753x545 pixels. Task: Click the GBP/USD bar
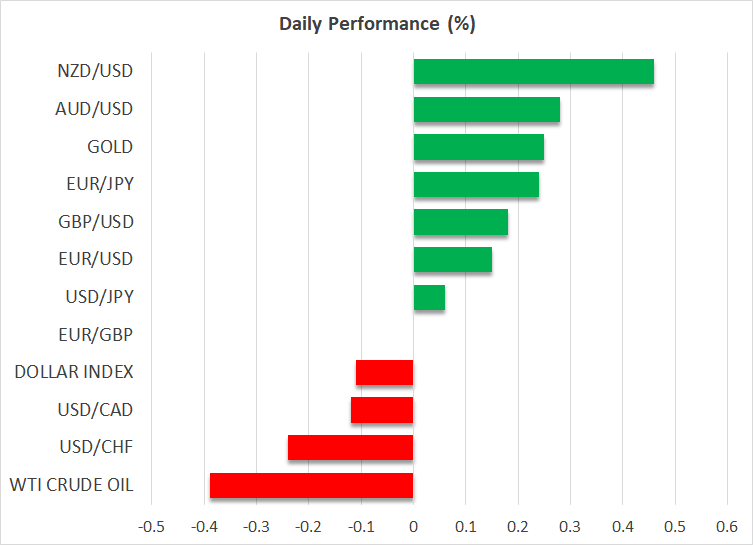tap(461, 222)
